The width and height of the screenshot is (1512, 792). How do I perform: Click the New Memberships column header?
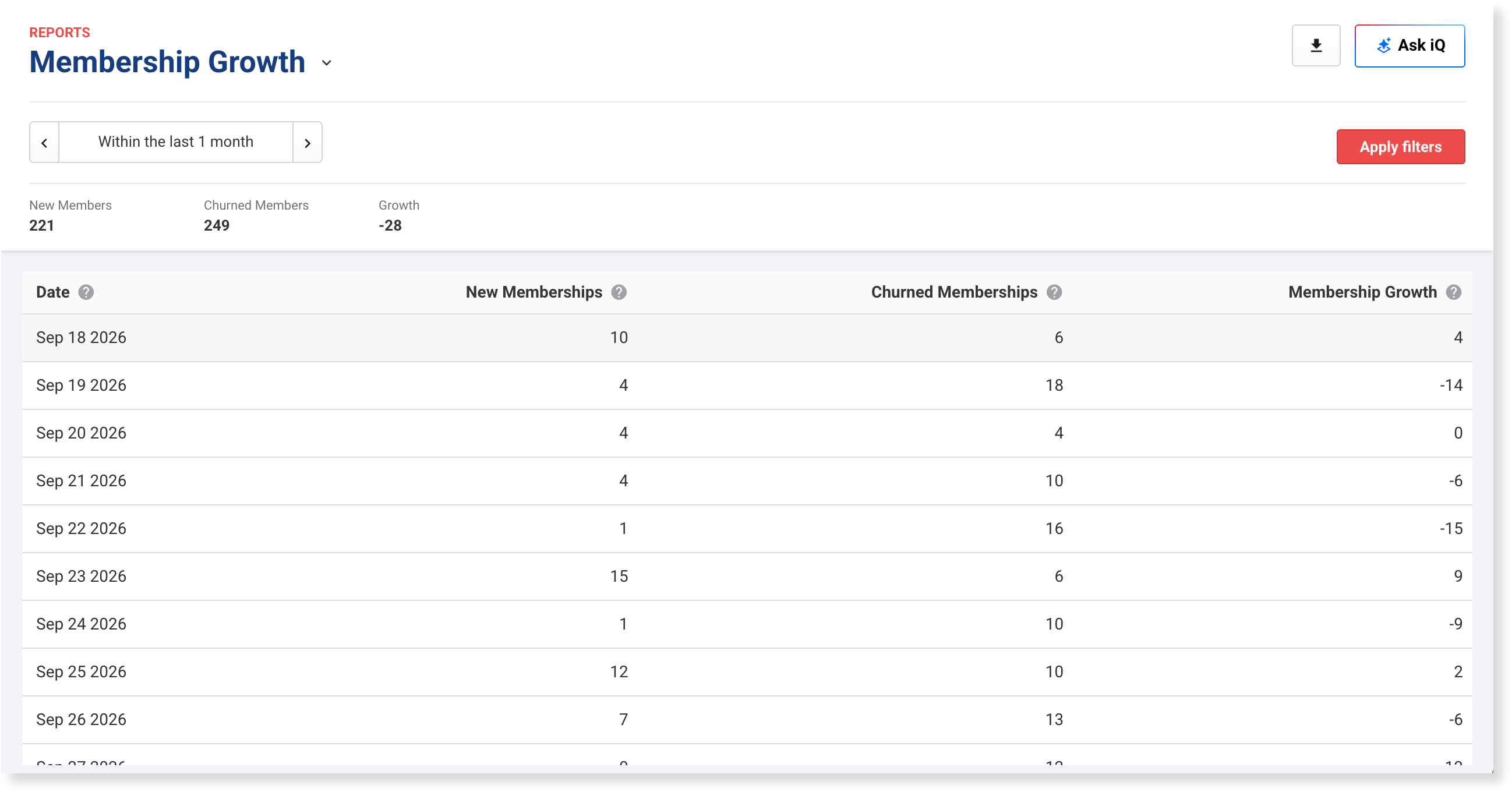click(534, 292)
